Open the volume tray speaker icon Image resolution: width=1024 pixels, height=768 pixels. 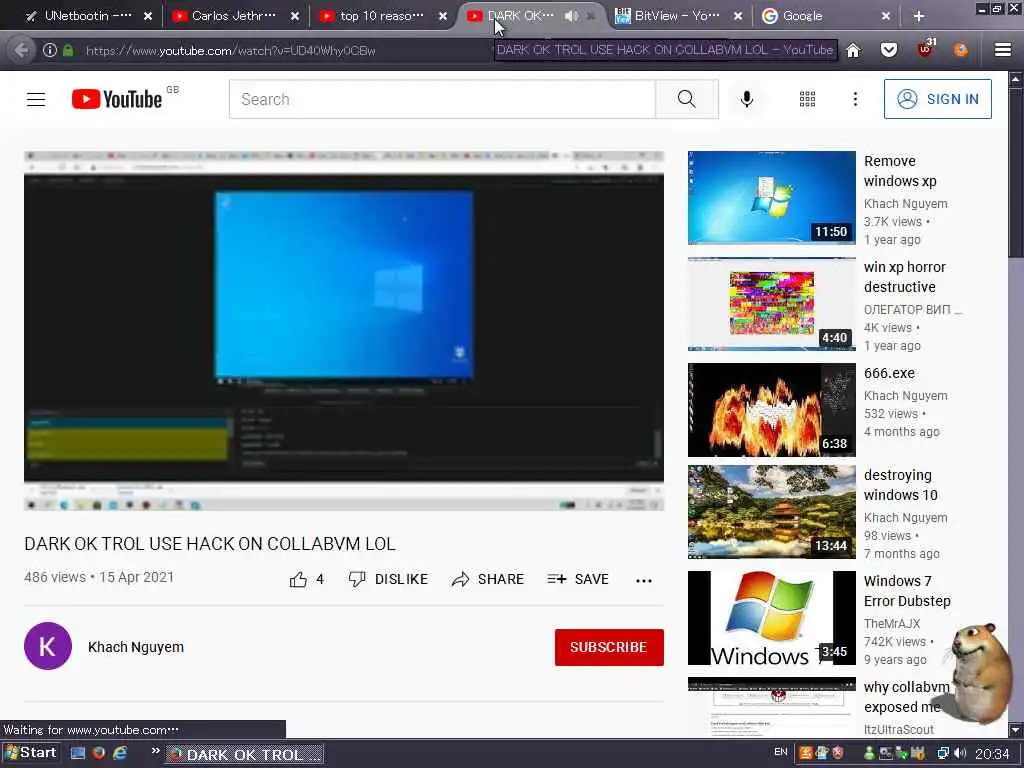click(x=960, y=754)
